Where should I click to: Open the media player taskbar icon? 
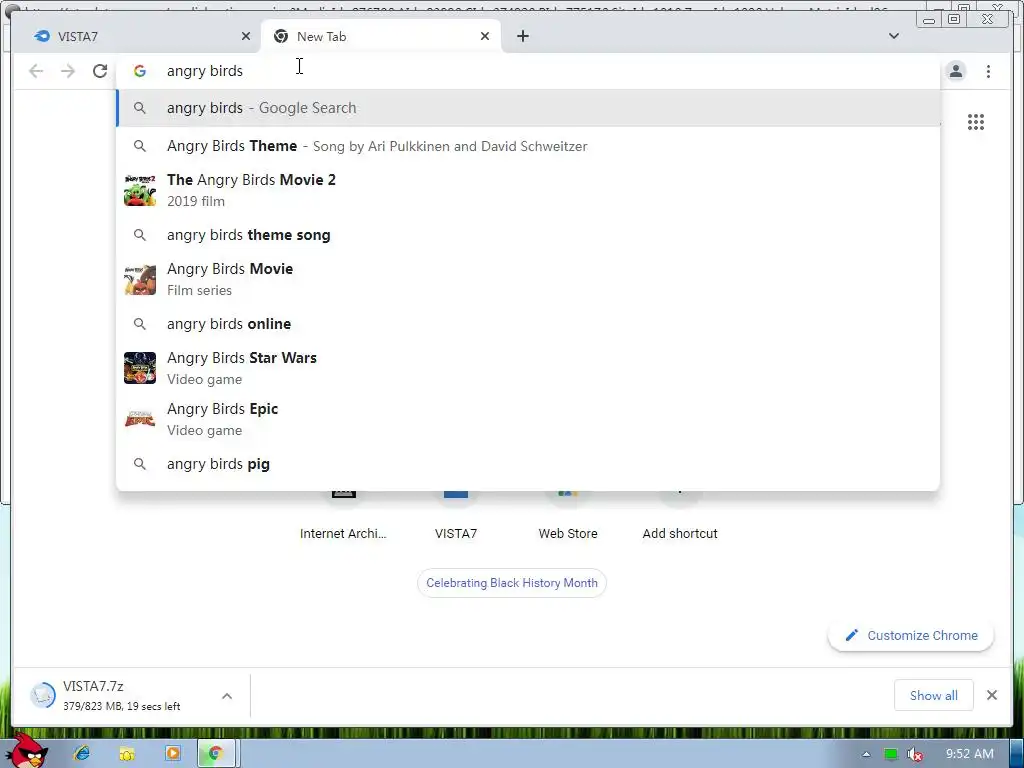pyautogui.click(x=172, y=754)
